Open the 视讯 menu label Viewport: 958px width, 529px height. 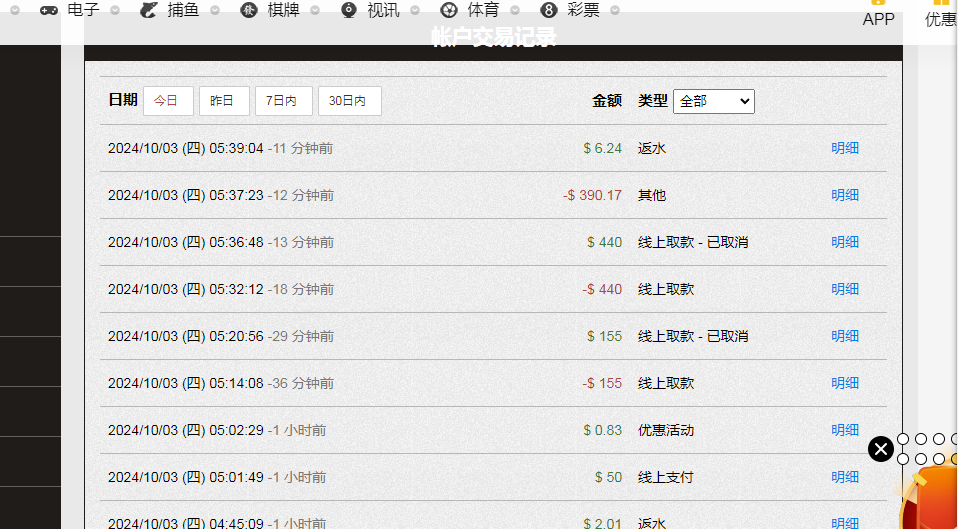(x=383, y=10)
